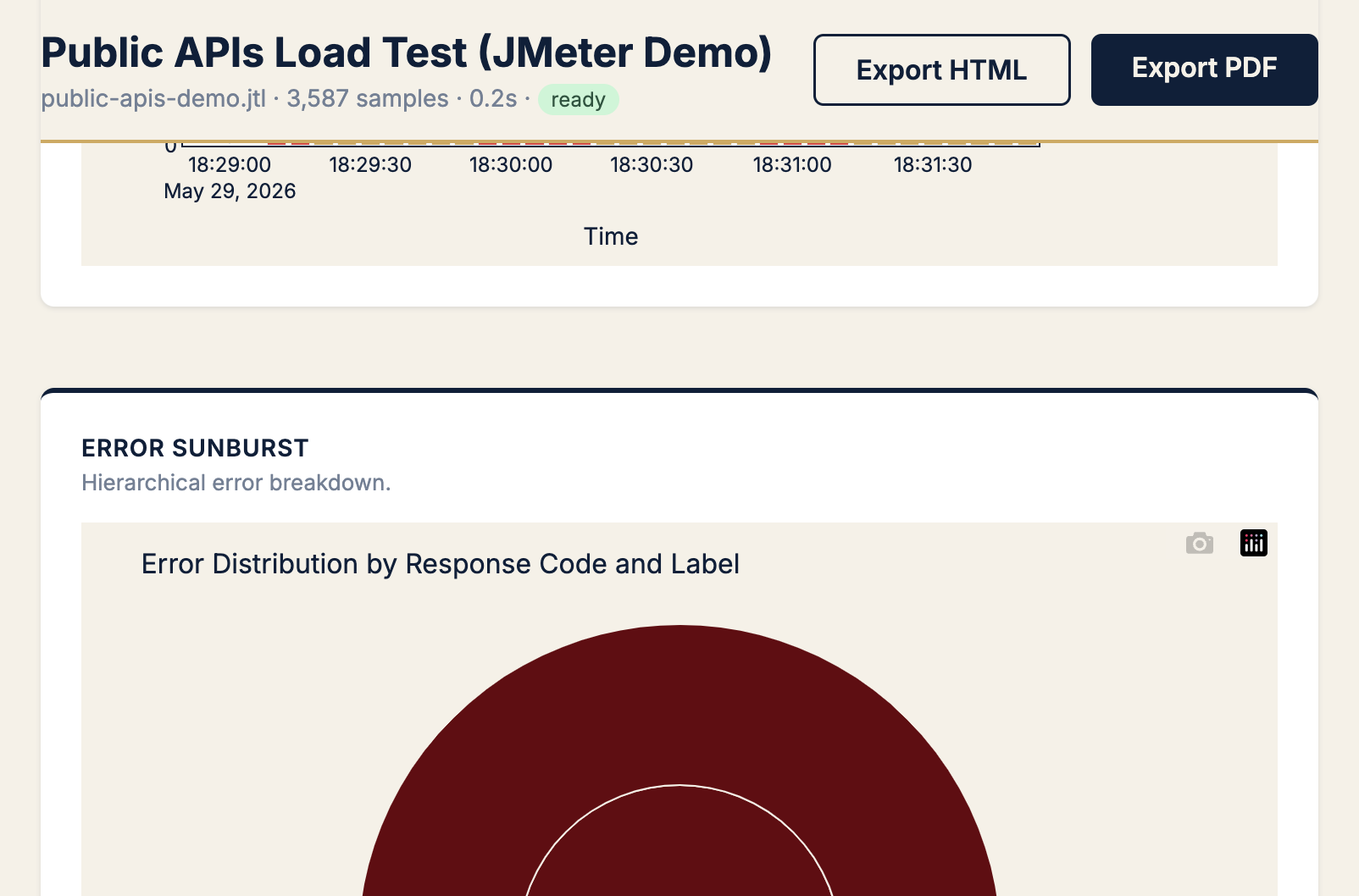Image resolution: width=1359 pixels, height=896 pixels.
Task: Select the ready status badge
Action: tap(579, 100)
